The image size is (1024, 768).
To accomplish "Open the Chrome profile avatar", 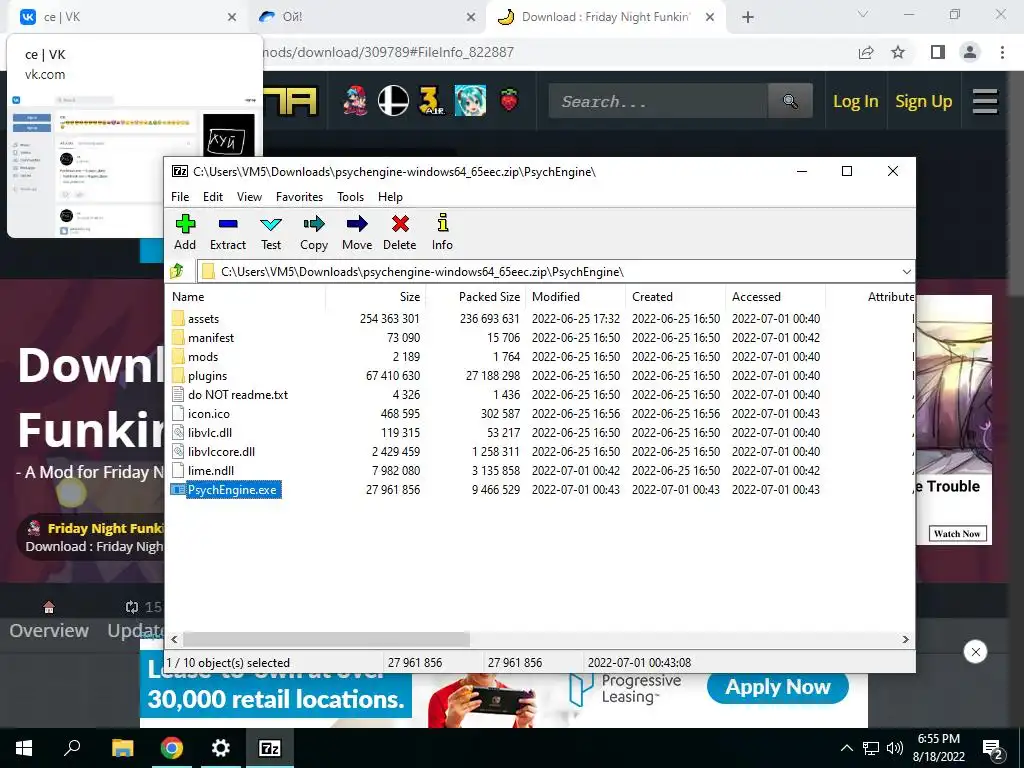I will [x=970, y=52].
